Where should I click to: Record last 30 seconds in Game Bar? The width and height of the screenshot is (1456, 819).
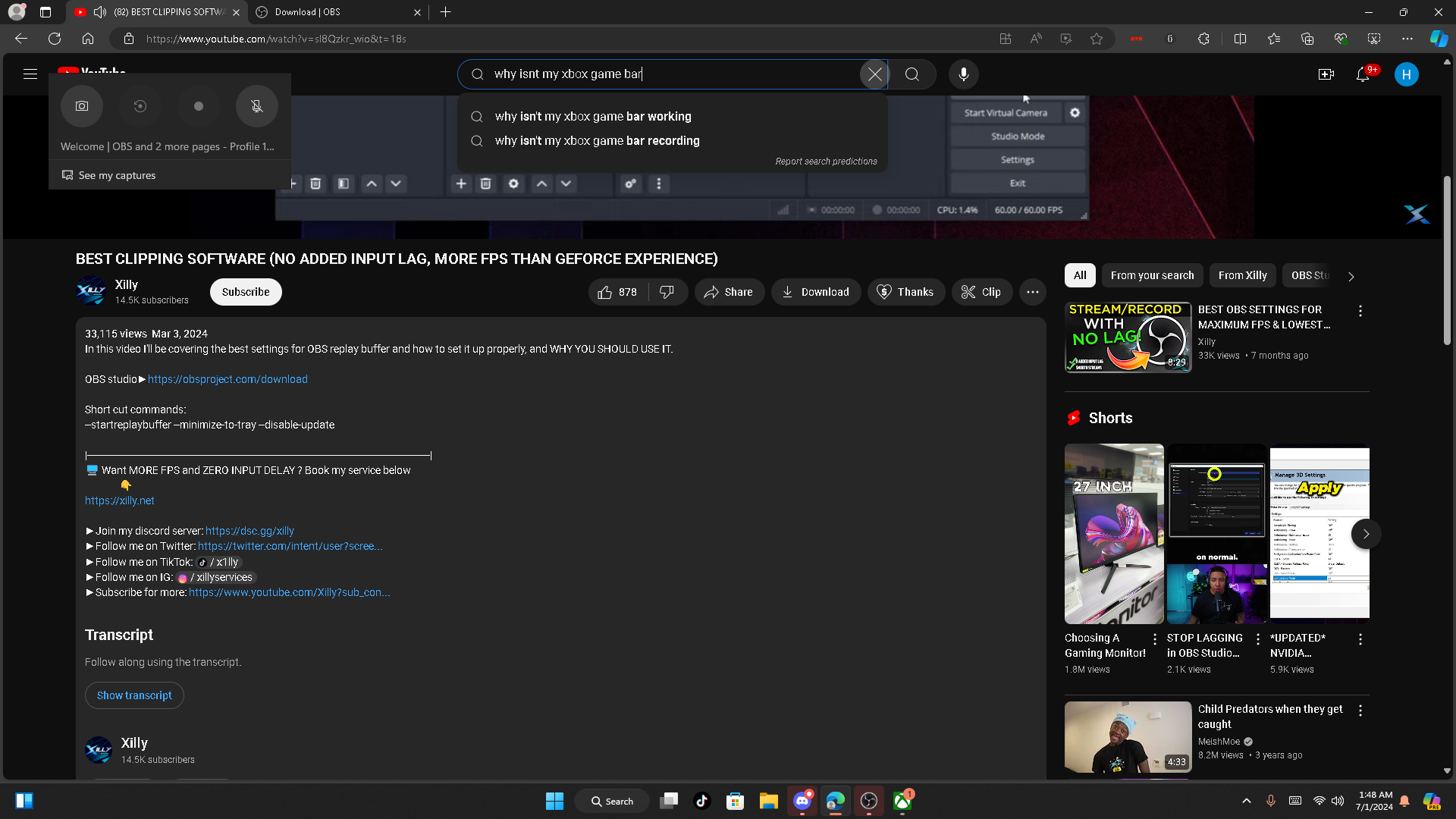[x=140, y=106]
